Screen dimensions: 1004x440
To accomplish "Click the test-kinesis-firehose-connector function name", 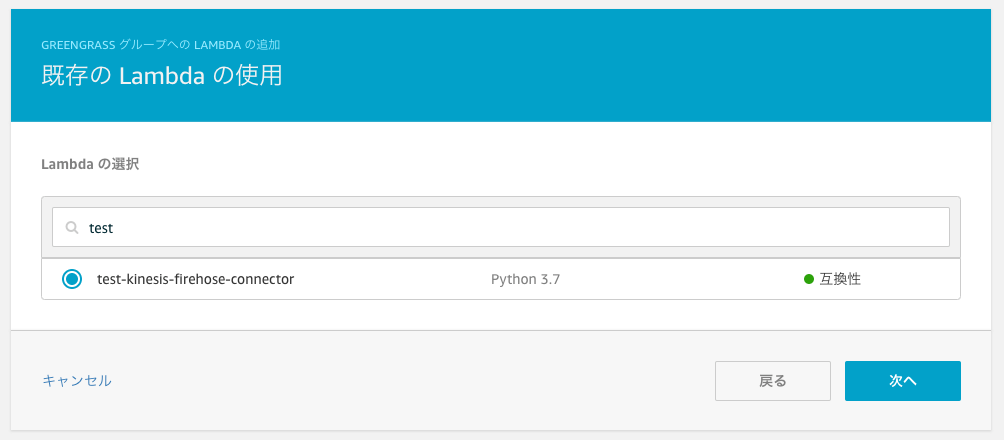I will [x=195, y=279].
